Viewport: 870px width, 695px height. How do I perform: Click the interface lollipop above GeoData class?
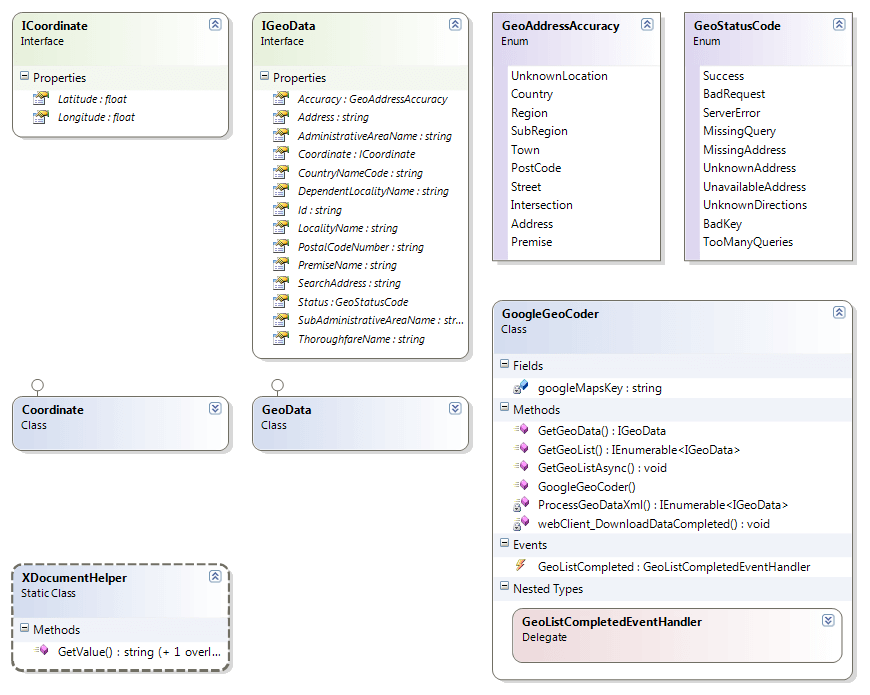pyautogui.click(x=277, y=385)
